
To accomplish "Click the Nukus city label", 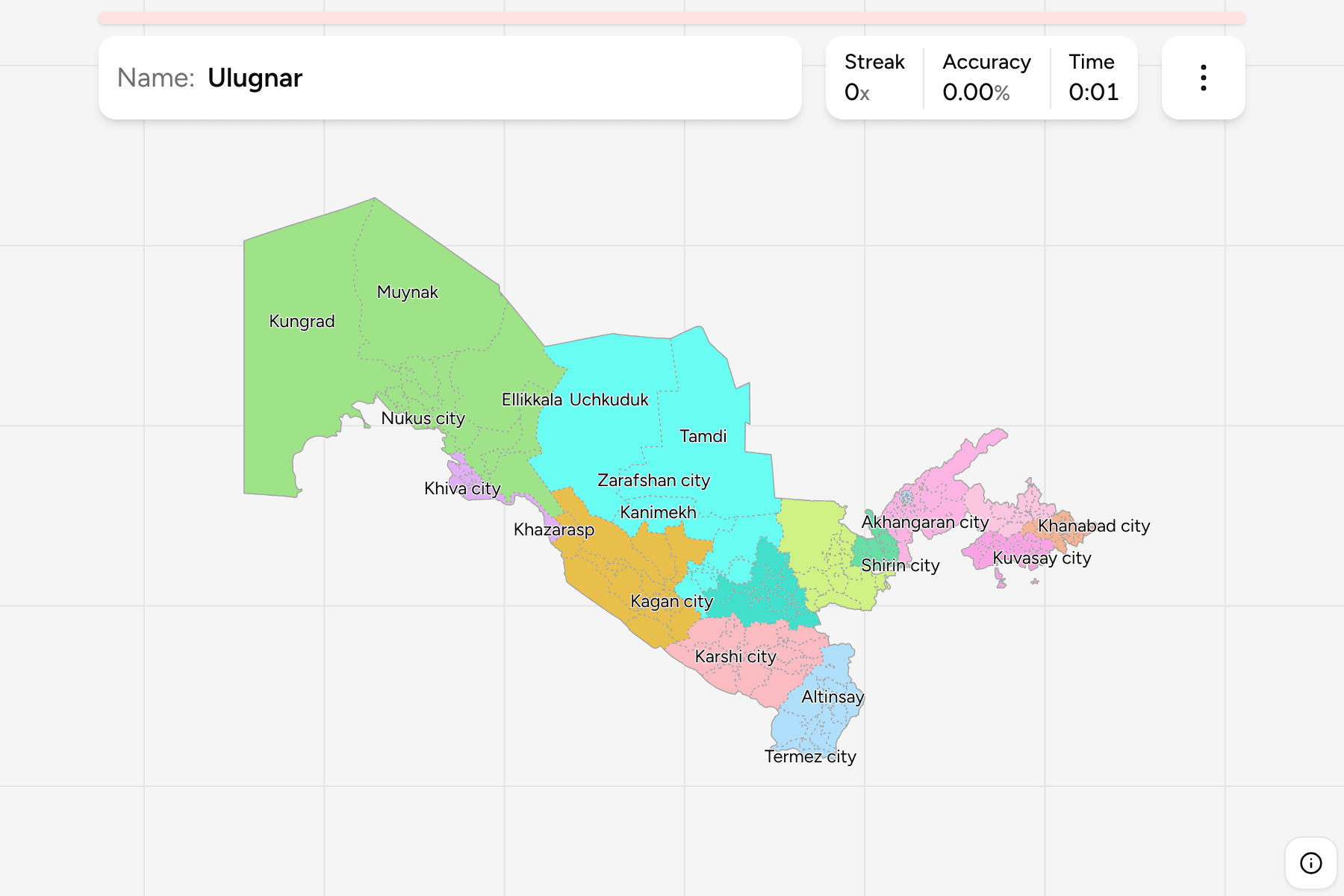I will click(423, 418).
